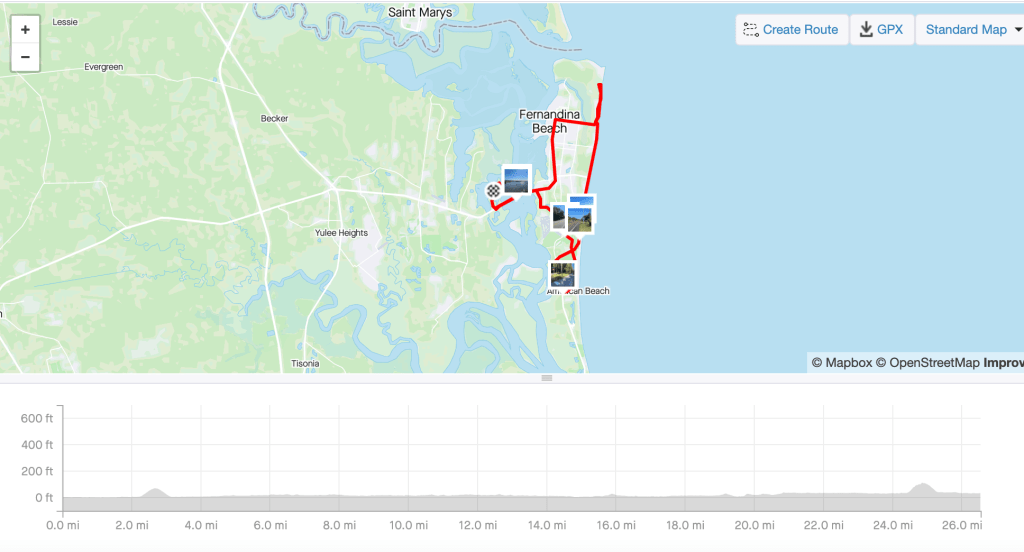1024x552 pixels.
Task: Download the GPX file
Action: (x=882, y=29)
